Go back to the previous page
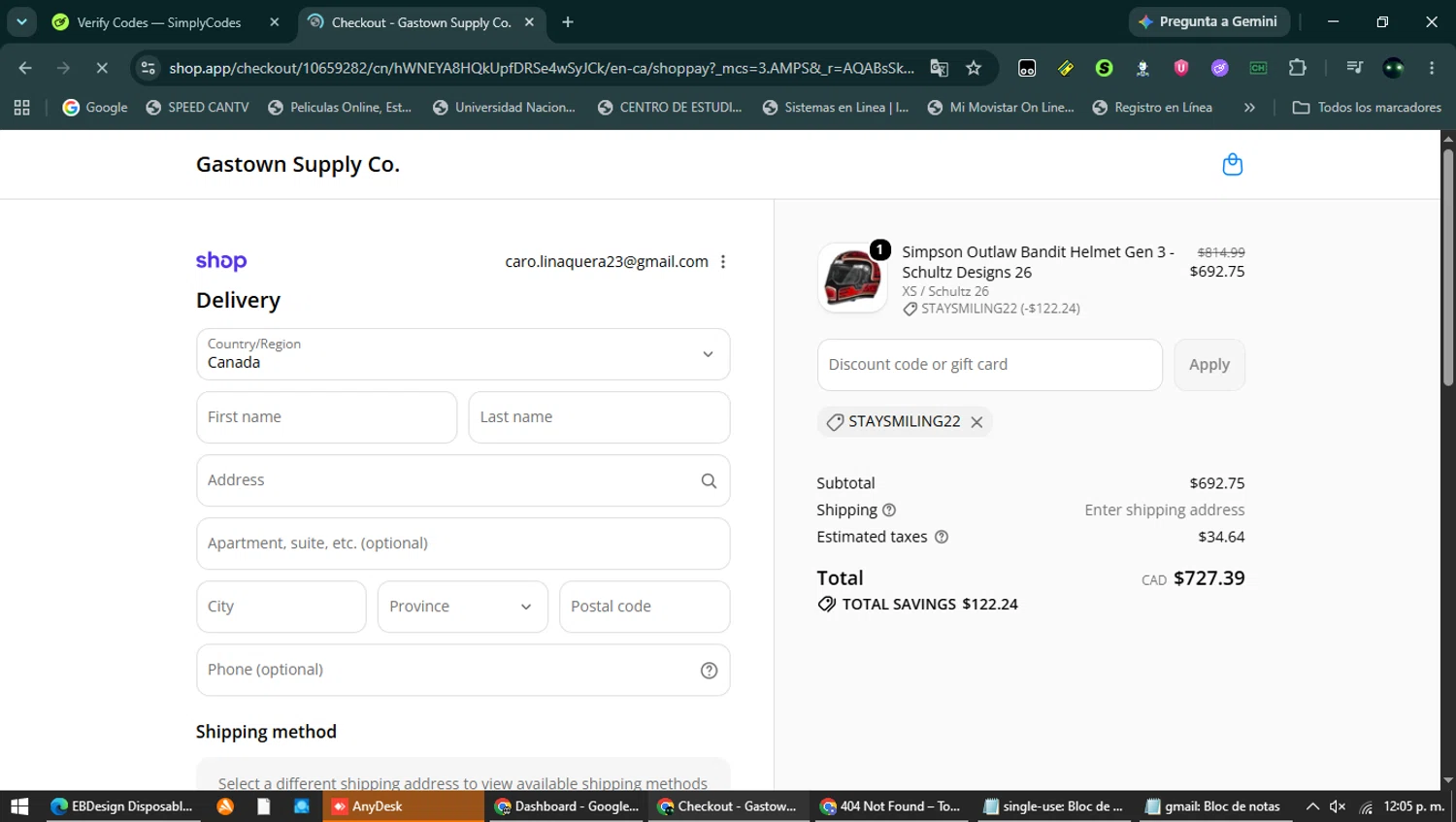The image size is (1456, 822). coord(25,68)
